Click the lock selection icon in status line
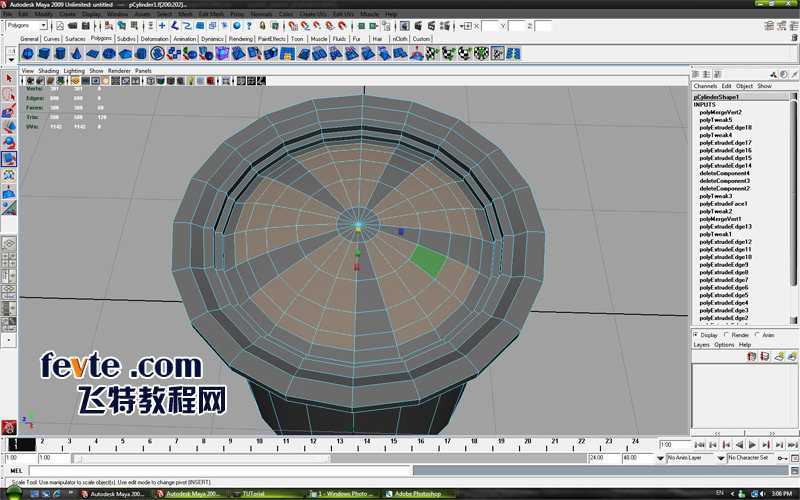 click(262, 26)
